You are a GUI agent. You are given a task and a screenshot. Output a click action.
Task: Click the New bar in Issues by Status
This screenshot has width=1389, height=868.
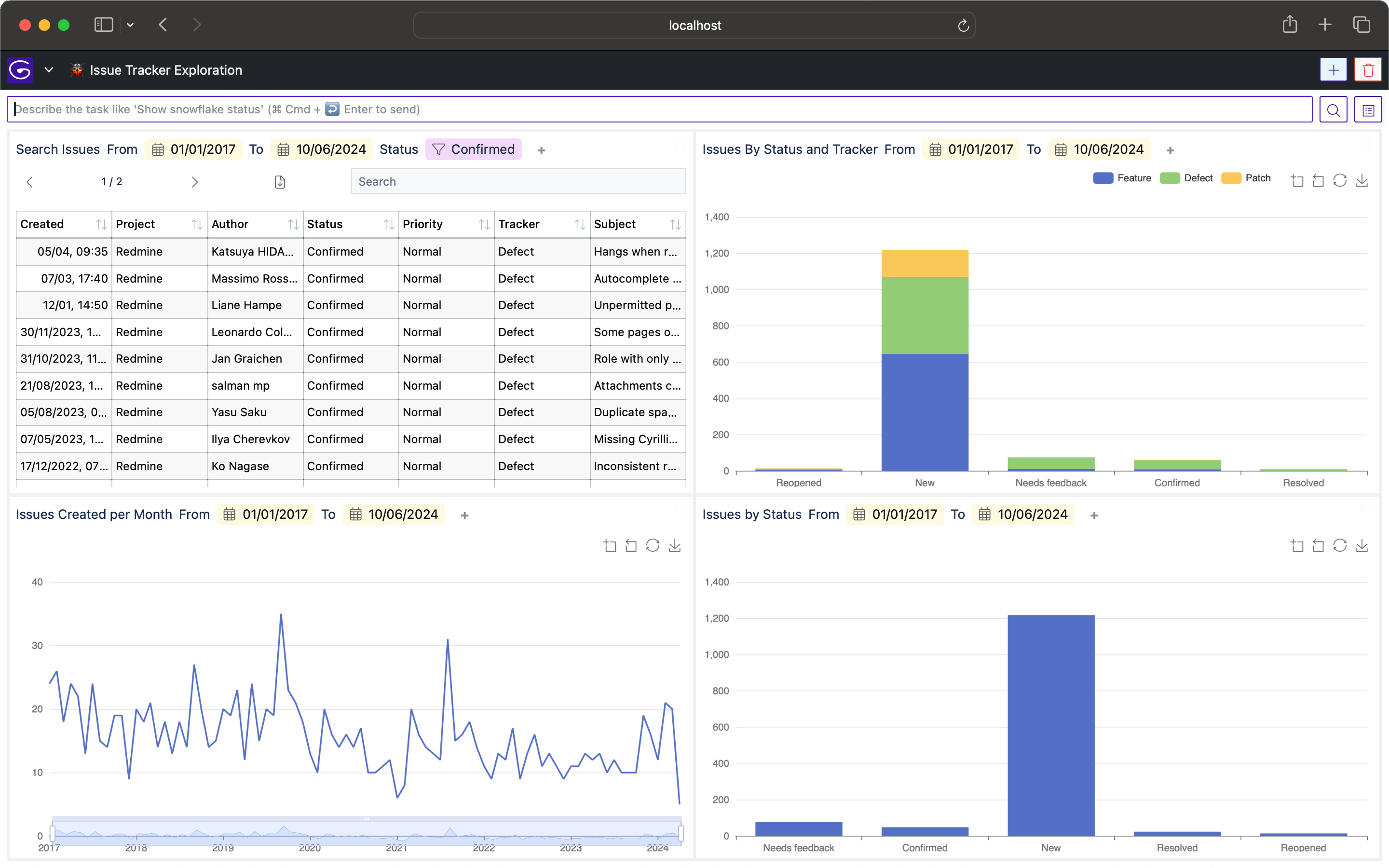click(1051, 726)
